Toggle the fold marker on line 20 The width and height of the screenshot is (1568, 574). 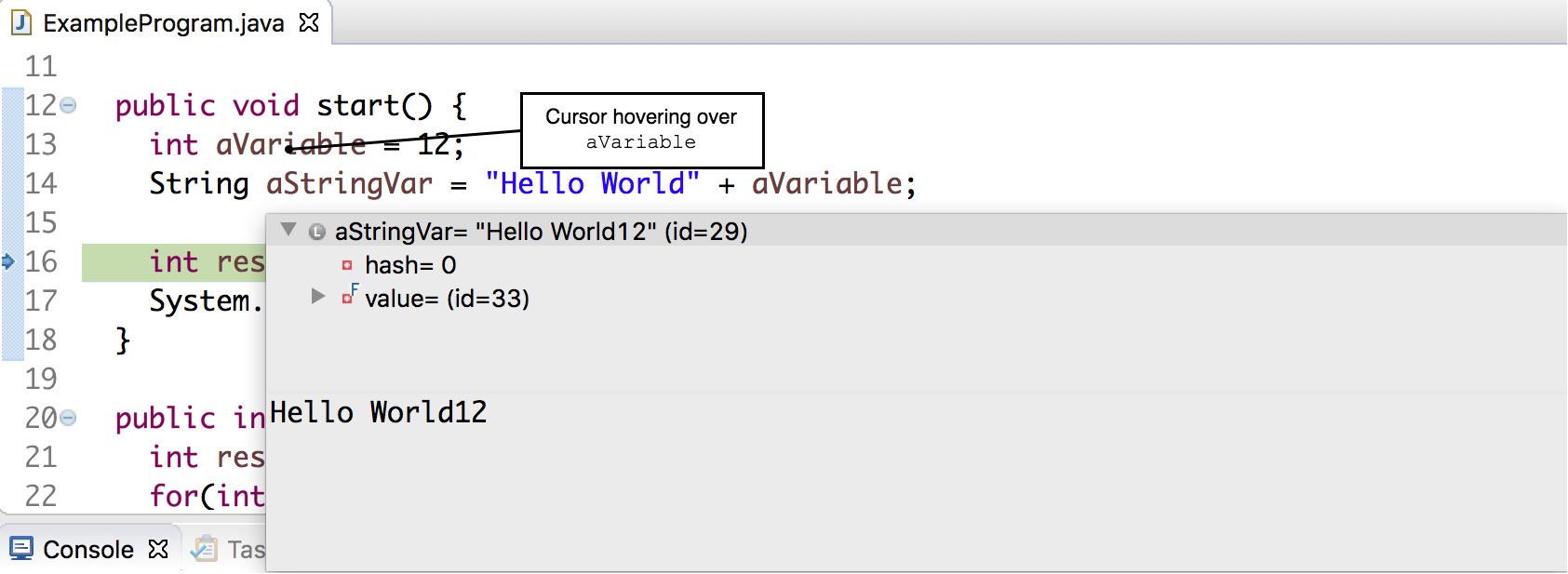(68, 419)
